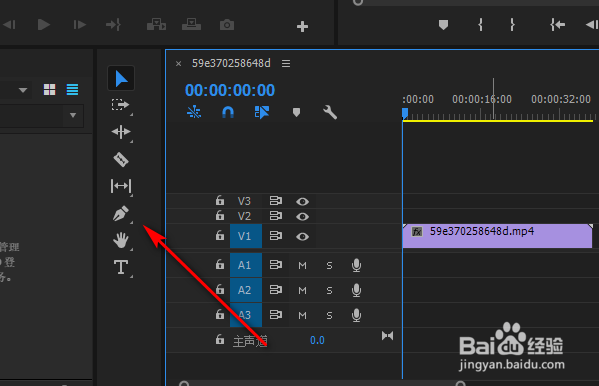Select the Hand tool
599x386 pixels.
coord(121,240)
